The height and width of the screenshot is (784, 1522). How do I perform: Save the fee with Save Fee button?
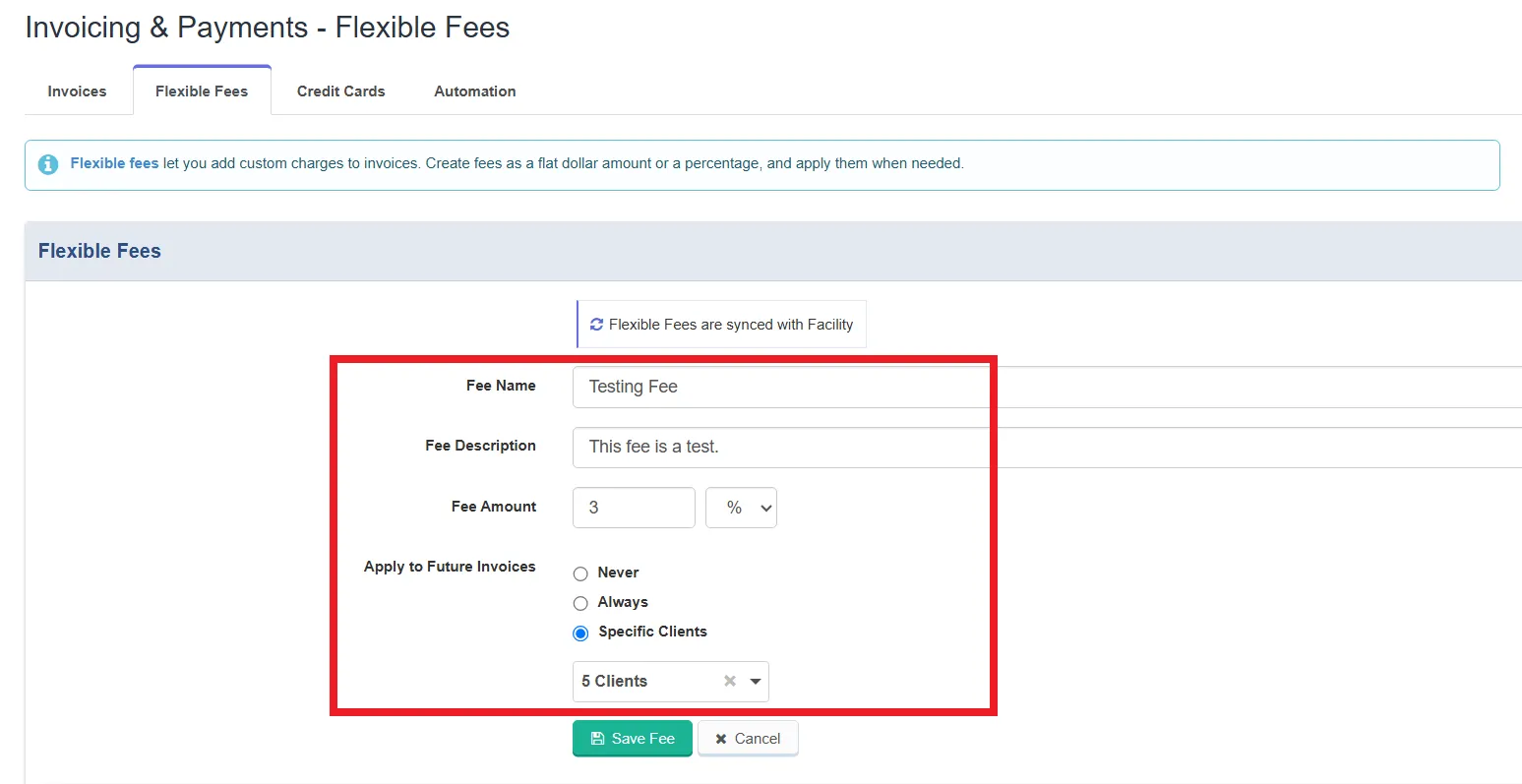pyautogui.click(x=633, y=739)
